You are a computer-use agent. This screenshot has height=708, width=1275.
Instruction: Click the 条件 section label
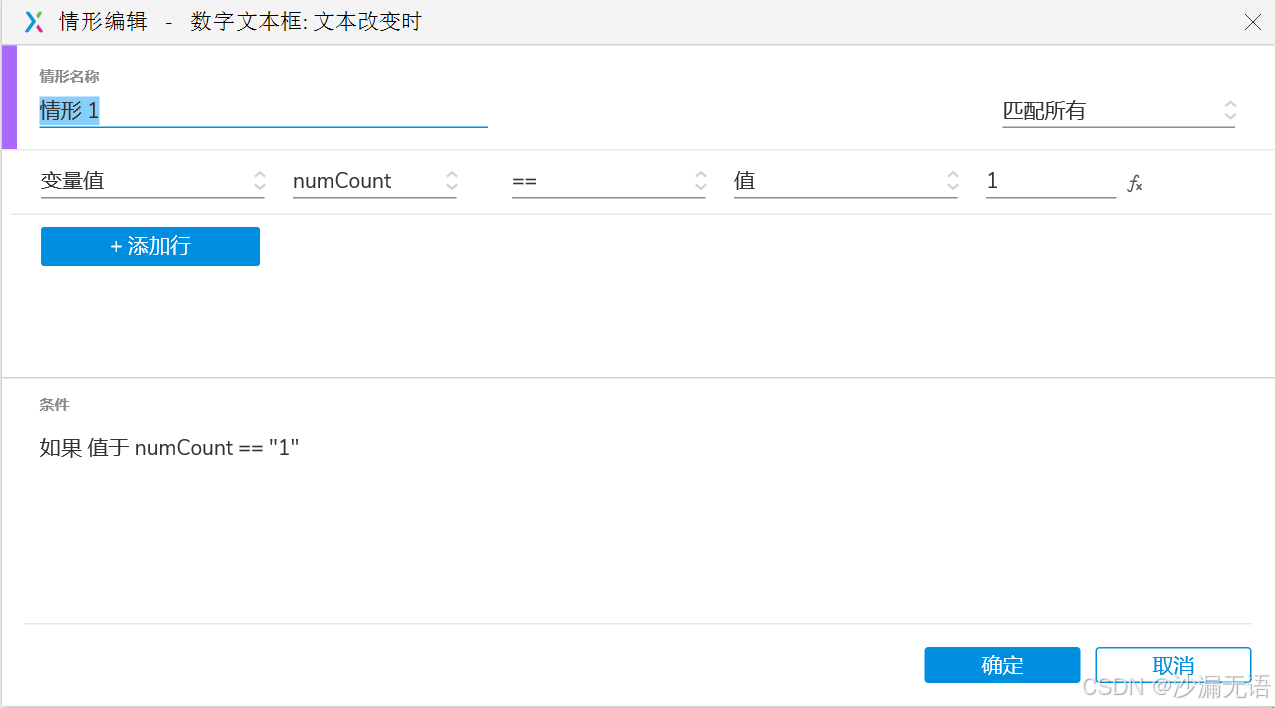tap(54, 405)
